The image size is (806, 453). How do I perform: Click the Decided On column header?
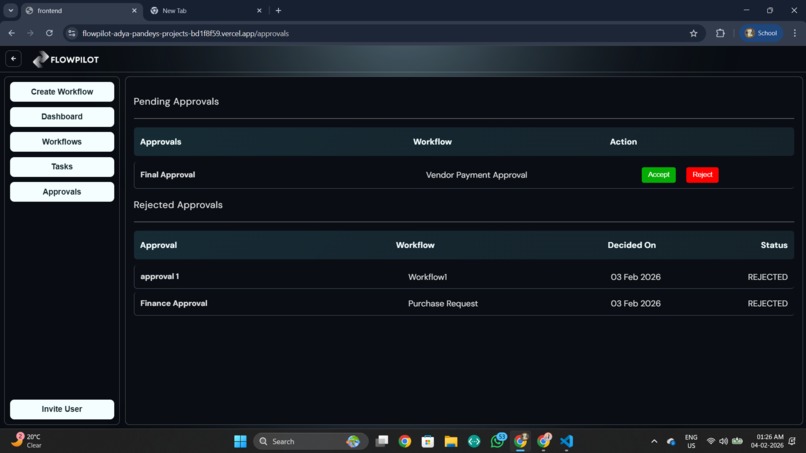tap(632, 245)
